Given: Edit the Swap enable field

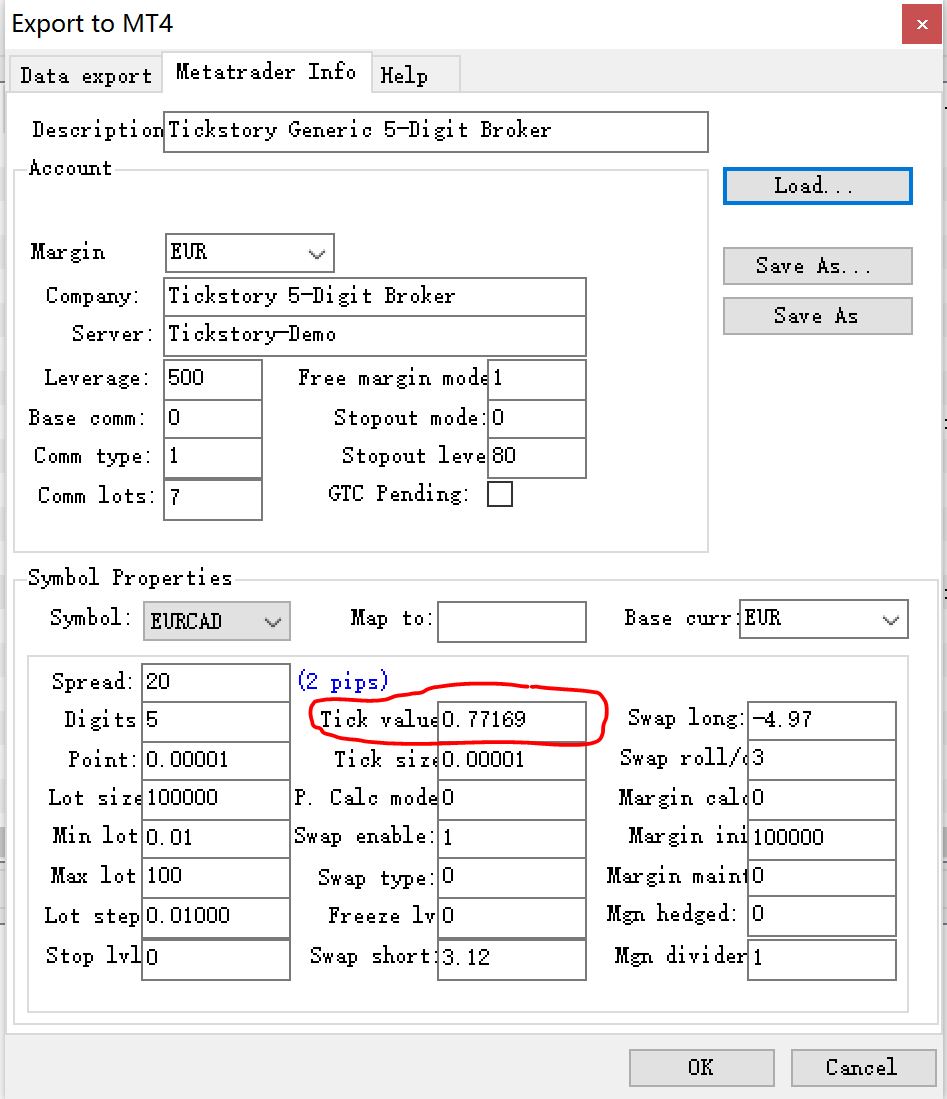Looking at the screenshot, I should (x=512, y=838).
